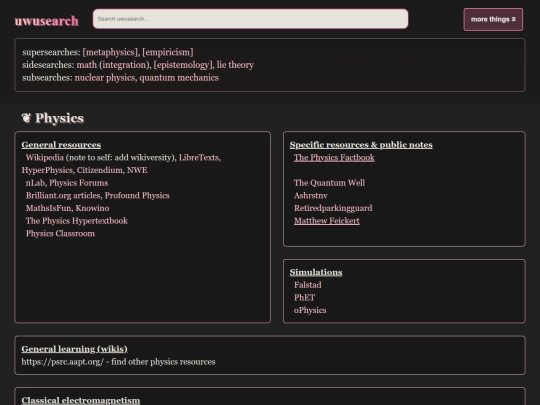Viewport: 540px width, 405px height.
Task: Click the Physics page title
Action: pos(59,118)
